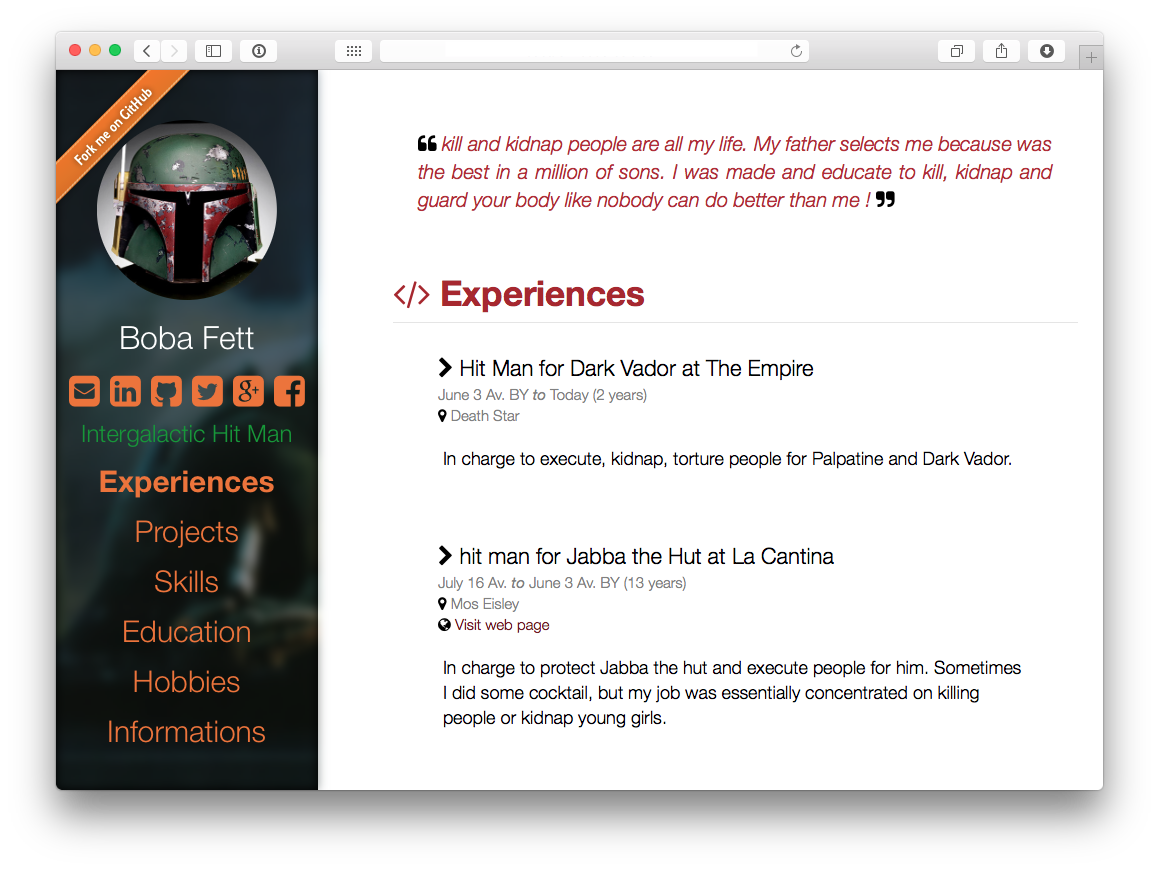Click the chevron before hit man for Jabba

click(445, 555)
